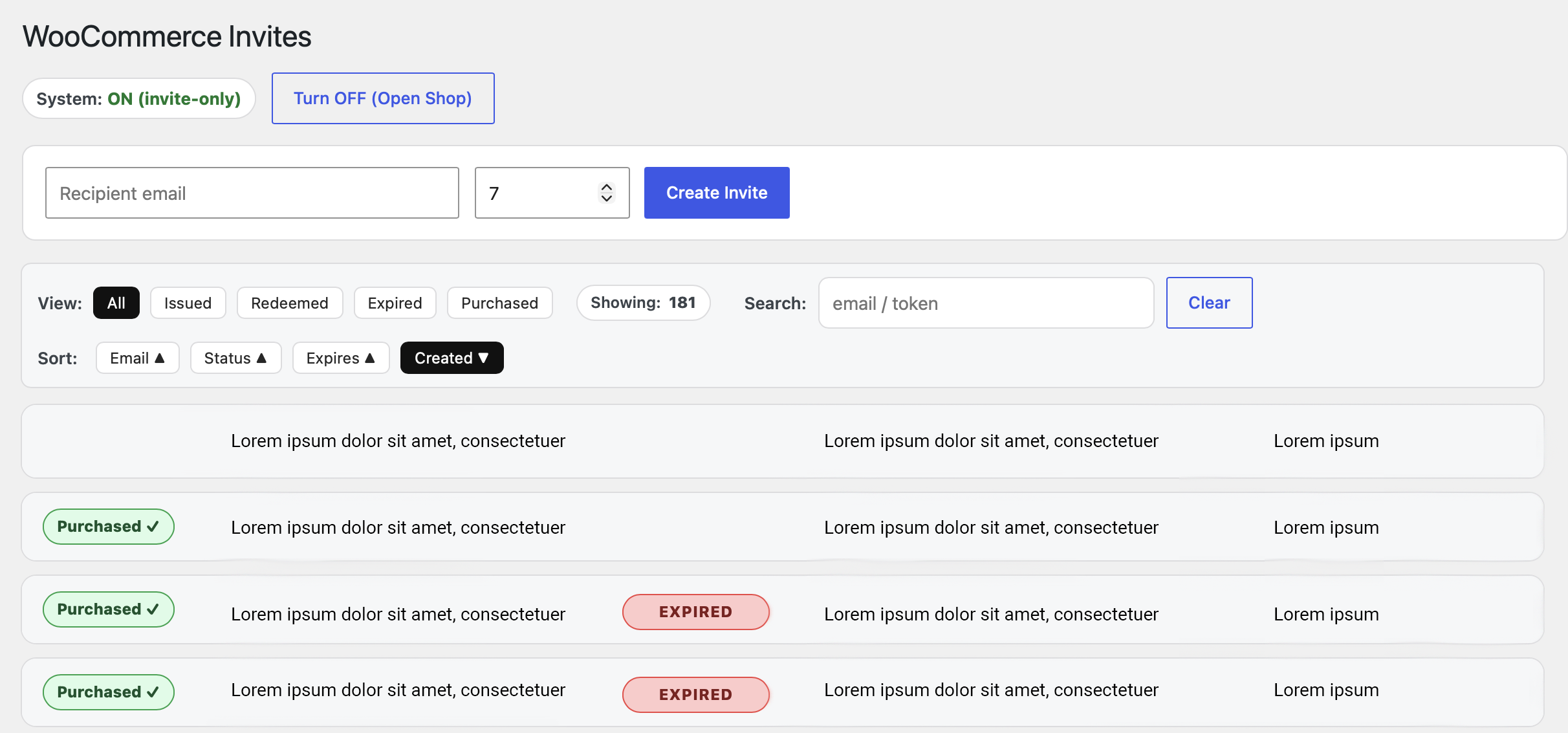Show only Purchased invites
This screenshot has height=733, width=1568.
coord(499,303)
